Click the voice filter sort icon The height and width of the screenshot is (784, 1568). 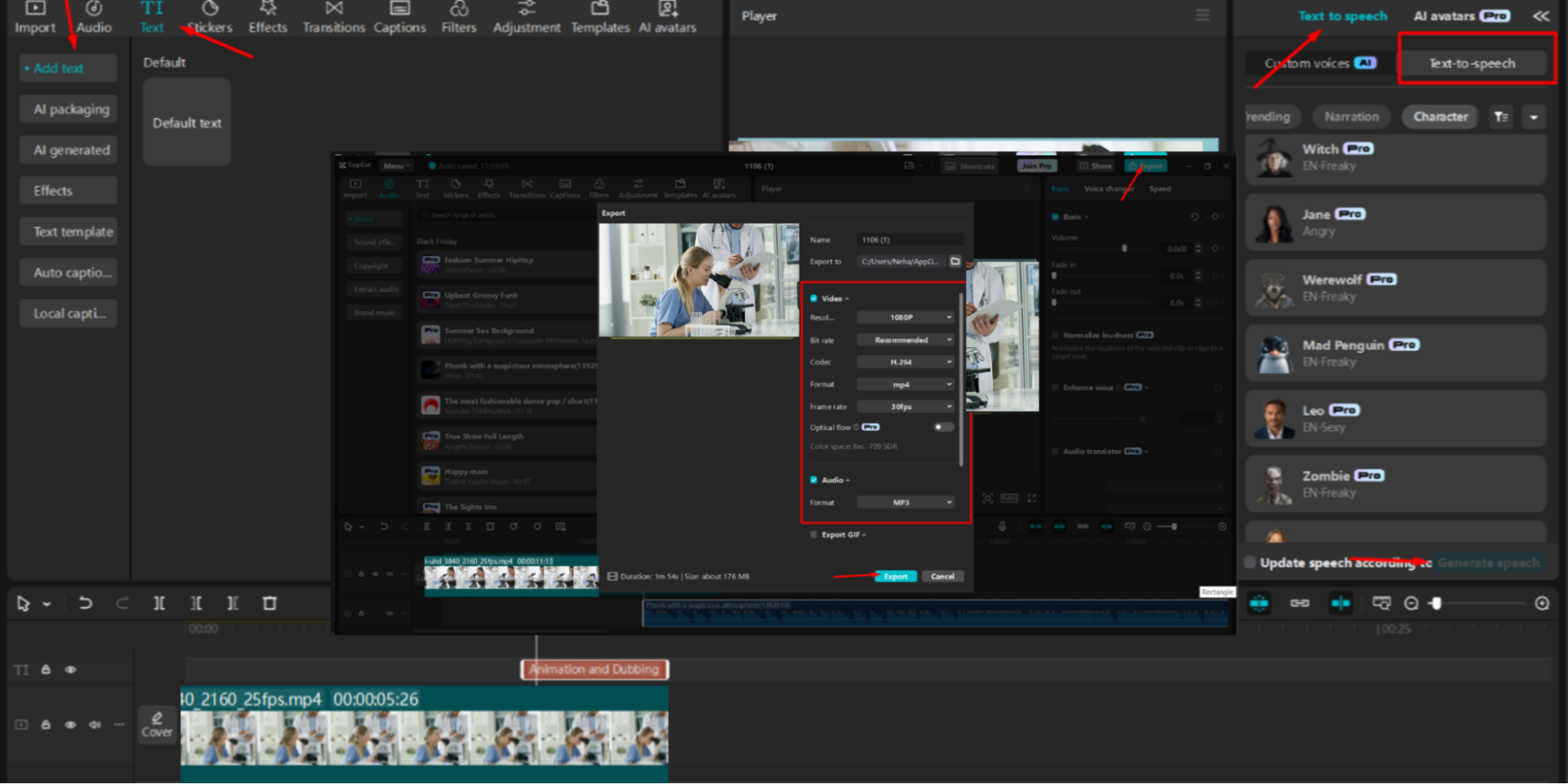[1501, 117]
